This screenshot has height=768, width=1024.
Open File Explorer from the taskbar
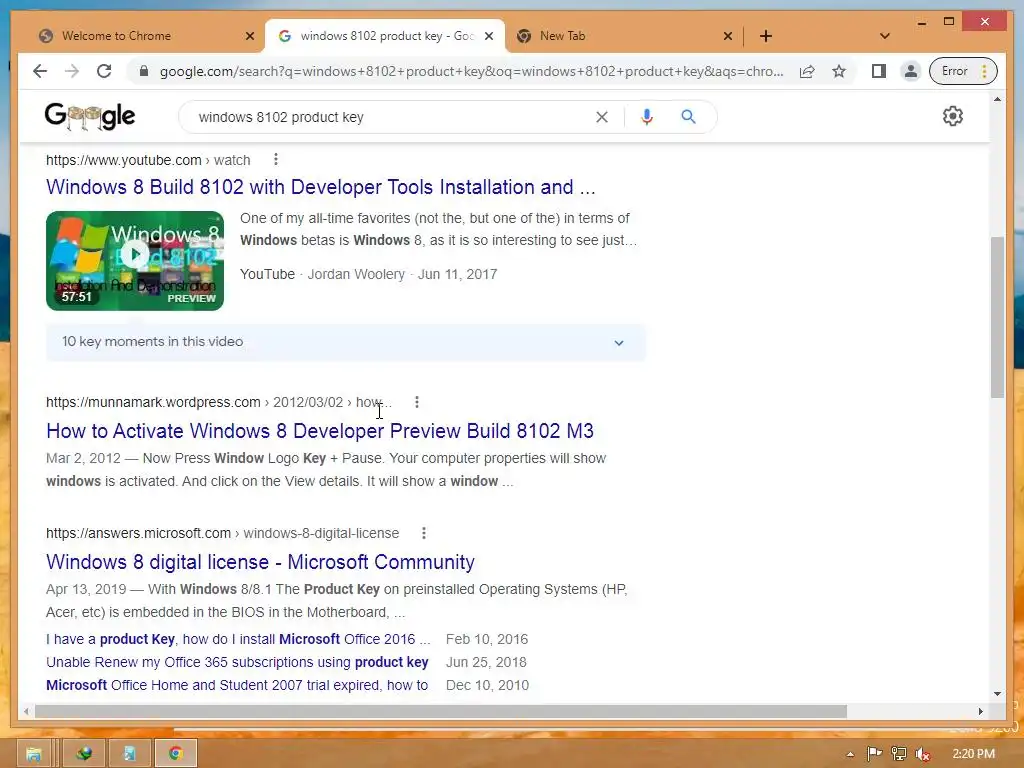pos(33,754)
